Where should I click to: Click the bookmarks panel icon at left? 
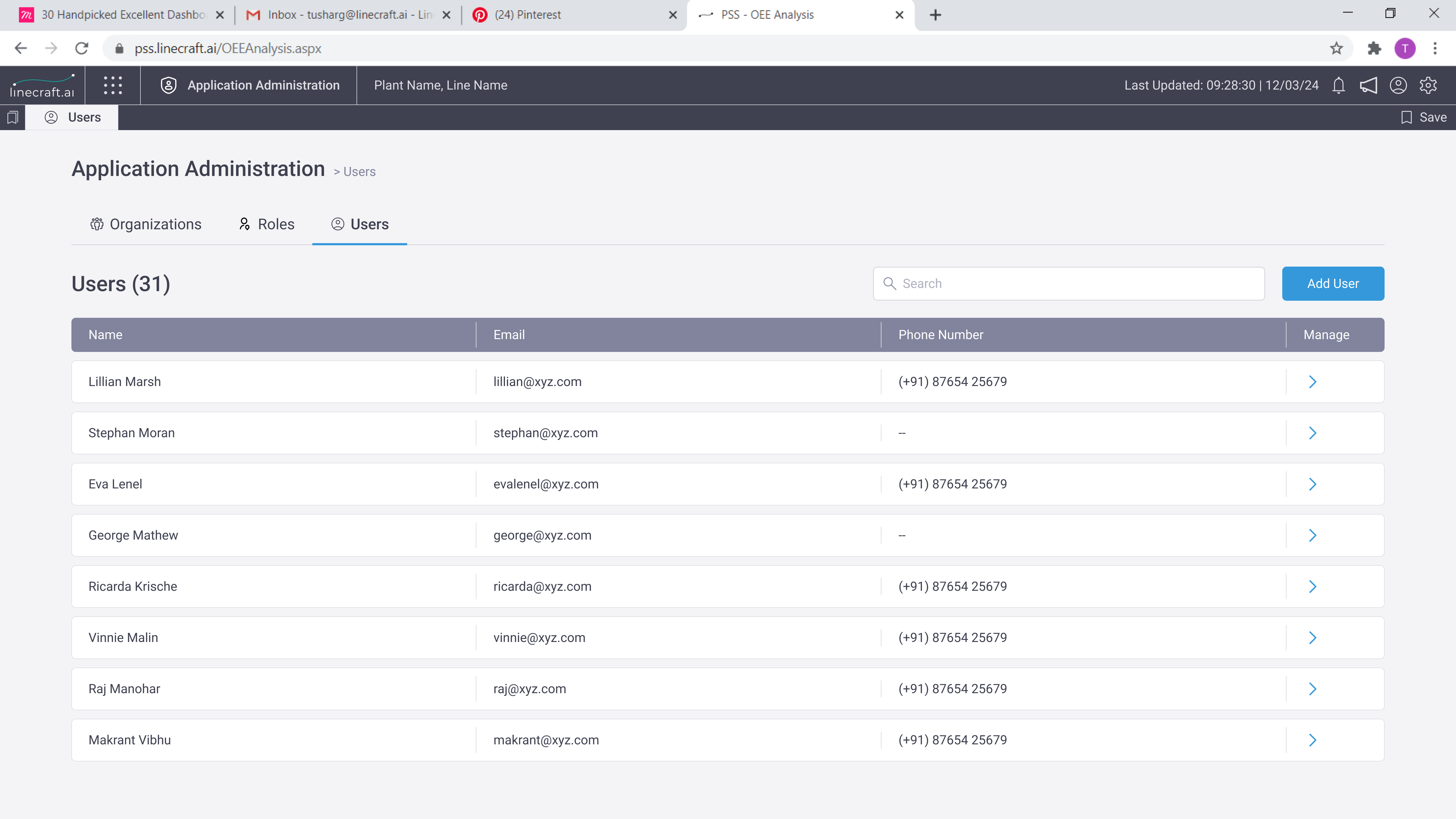13,117
